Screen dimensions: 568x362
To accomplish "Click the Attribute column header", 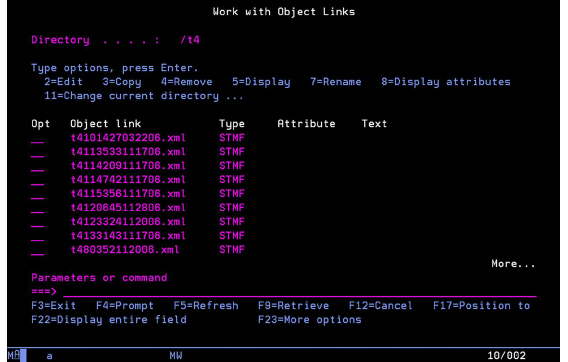I will (306, 124).
